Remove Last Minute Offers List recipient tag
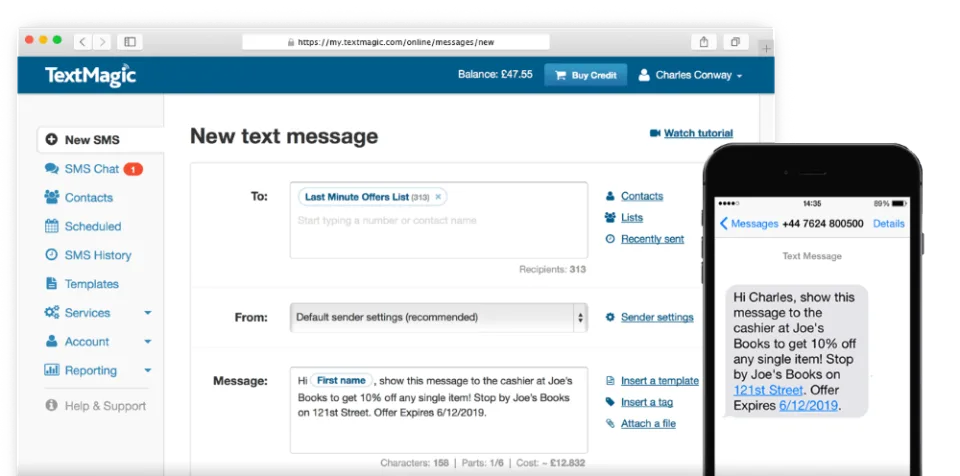 [x=438, y=197]
